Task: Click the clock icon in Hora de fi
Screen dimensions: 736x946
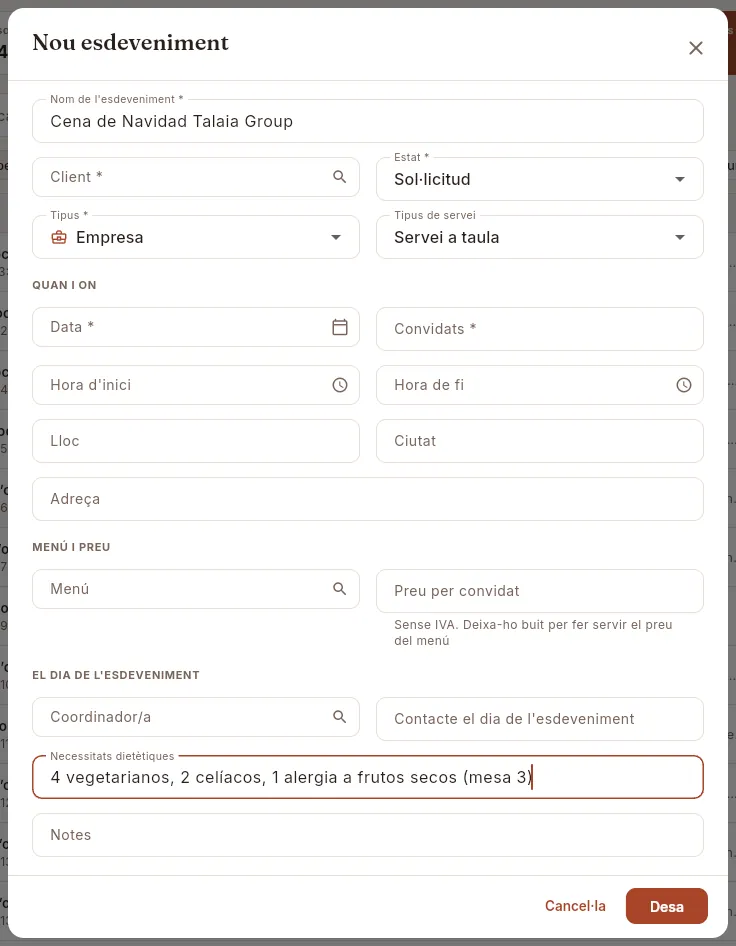Action: 684,385
